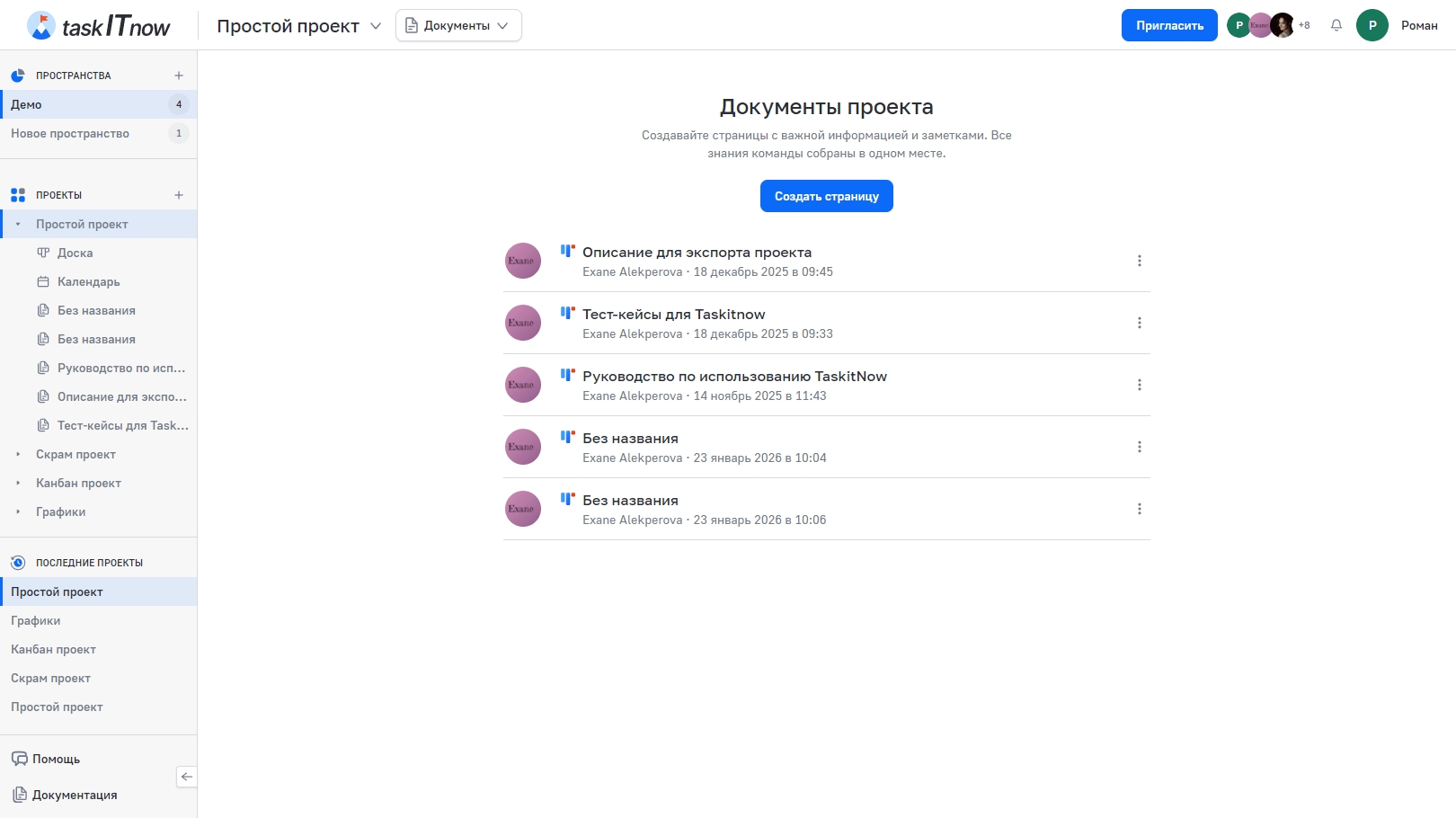Image resolution: width=1456 pixels, height=818 pixels.
Task: Add a new space with the plus icon
Action: [179, 76]
